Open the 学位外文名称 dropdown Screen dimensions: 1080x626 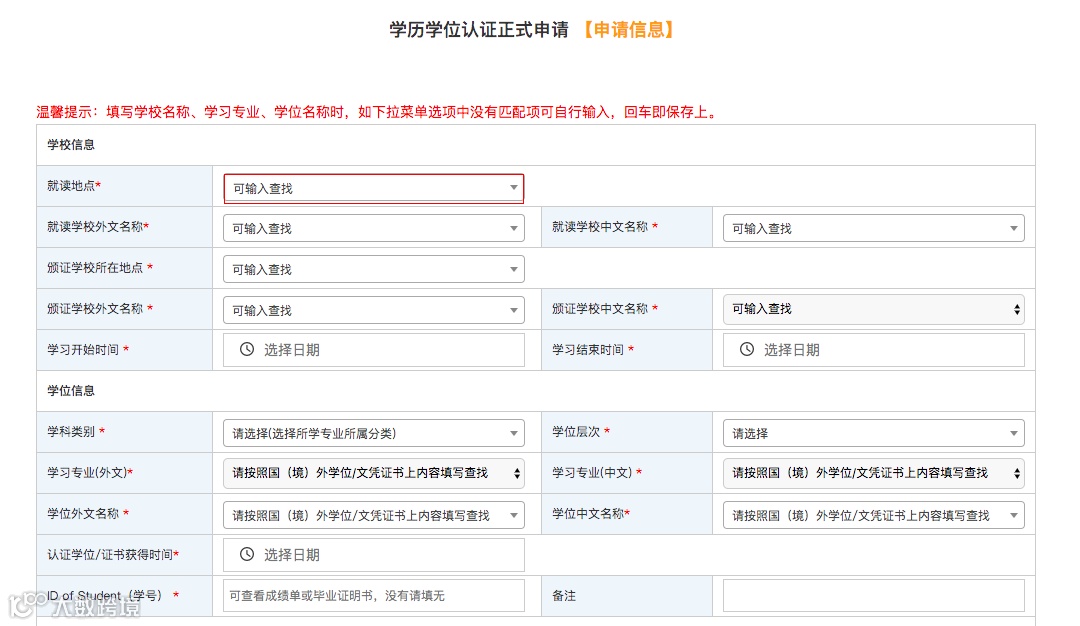click(373, 515)
